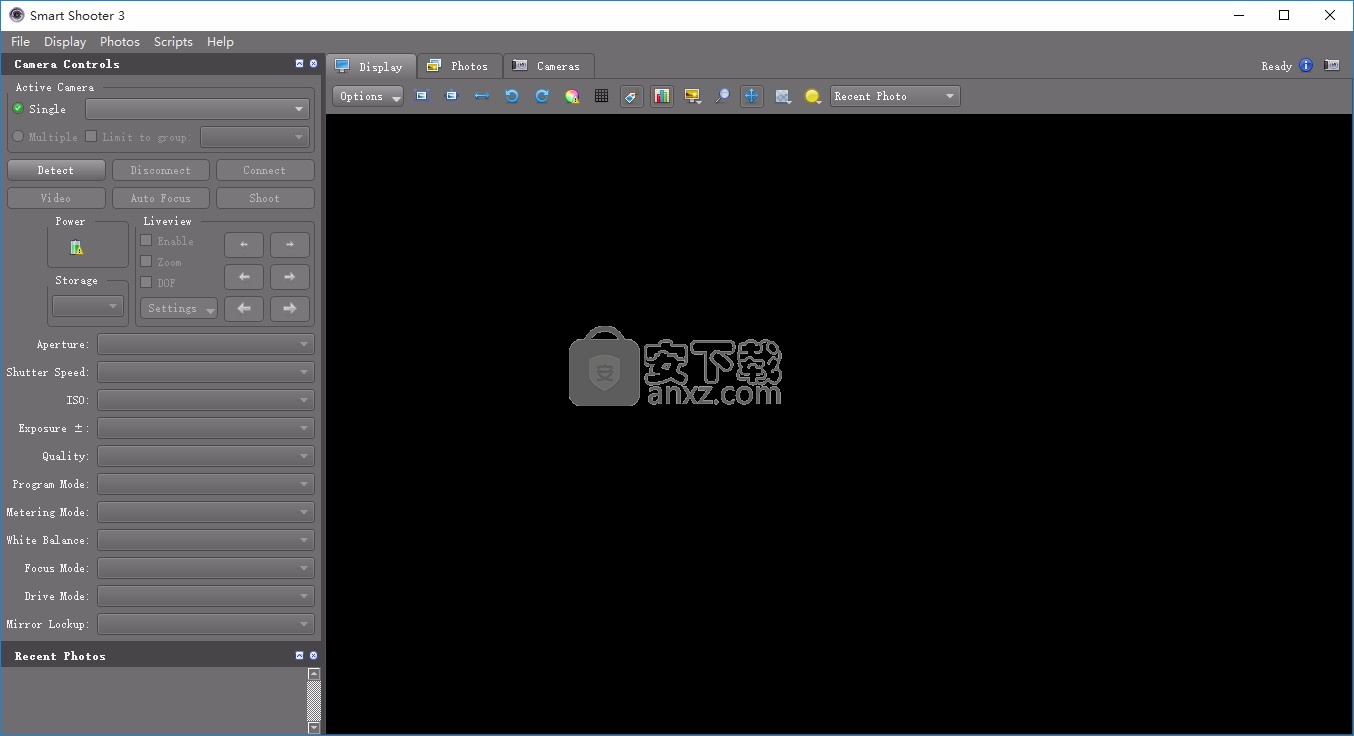Check the Liveview DOF checkbox
Screen dimensions: 1354x736
point(146,282)
